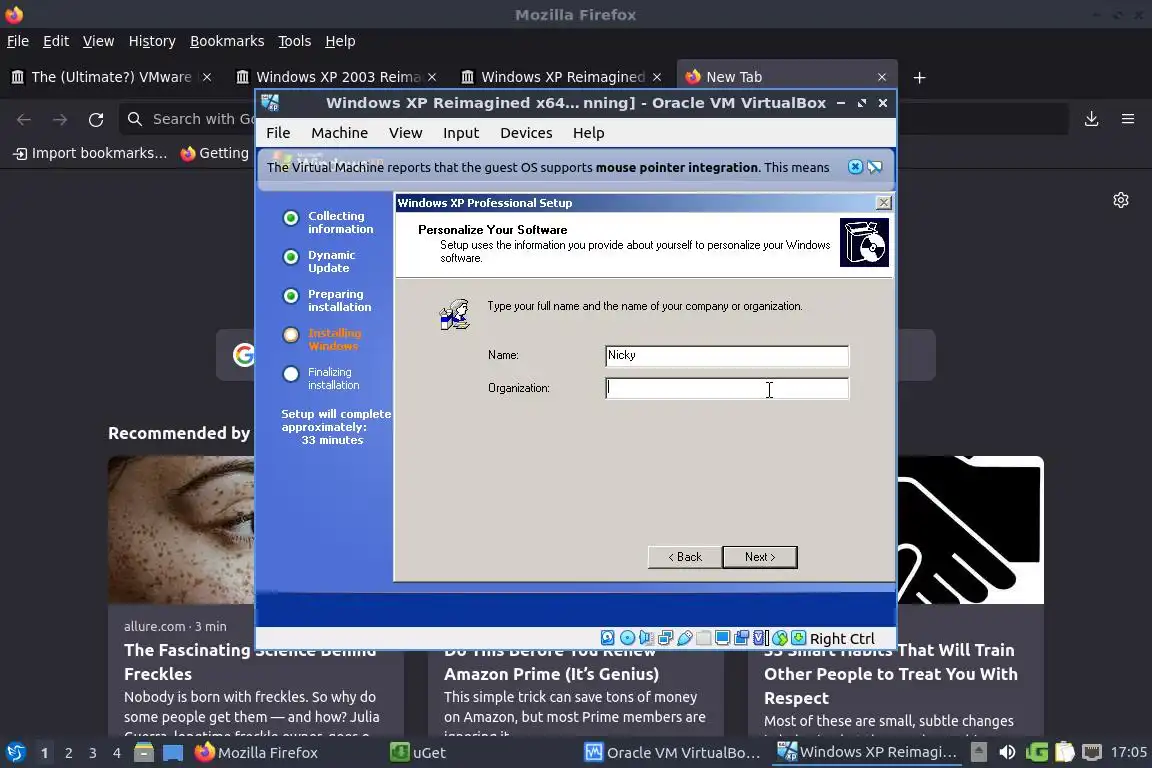This screenshot has width=1152, height=768.
Task: Click the Firefox forward arrow
Action: tap(60, 119)
